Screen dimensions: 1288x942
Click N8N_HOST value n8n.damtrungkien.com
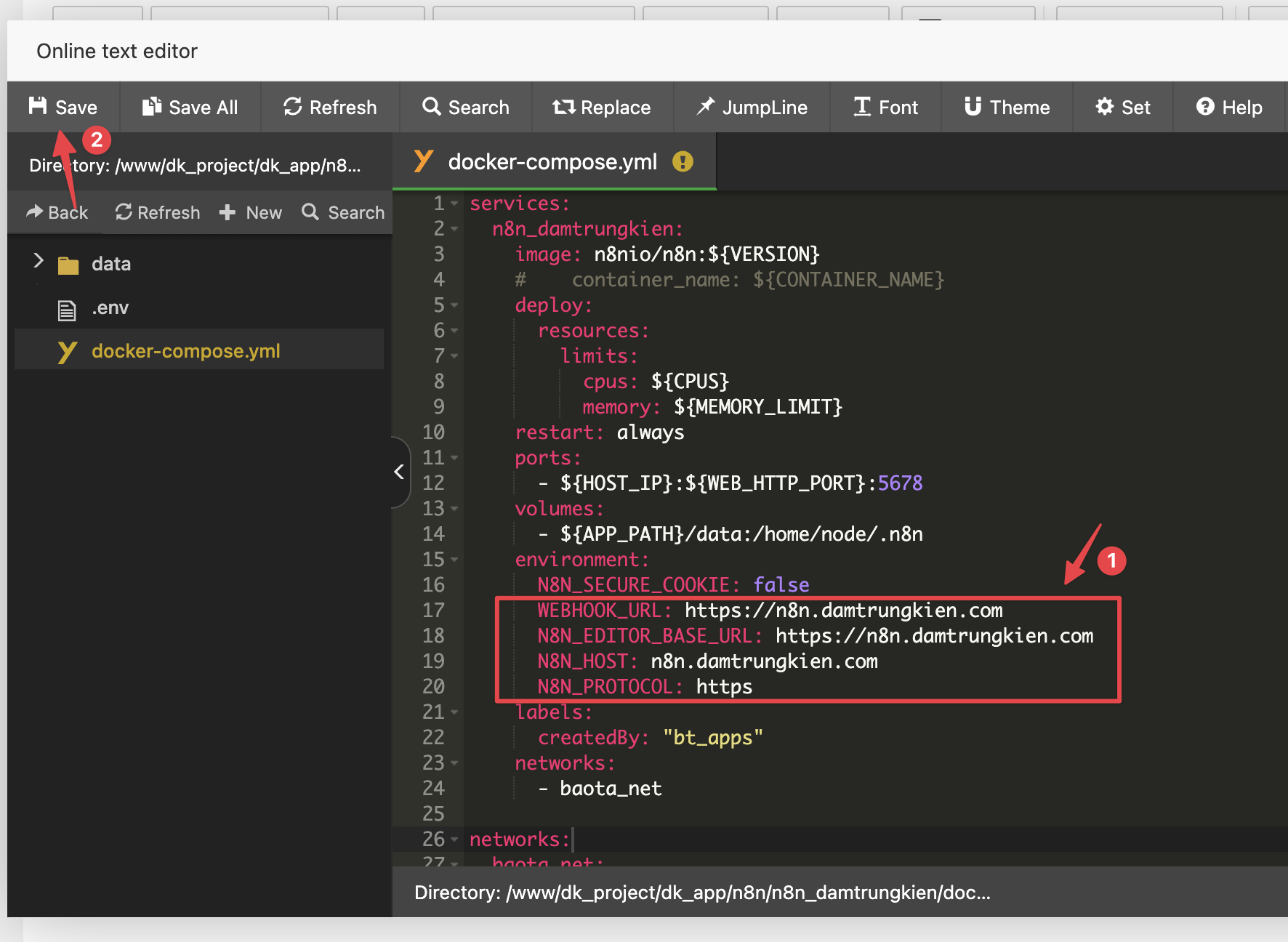point(764,661)
